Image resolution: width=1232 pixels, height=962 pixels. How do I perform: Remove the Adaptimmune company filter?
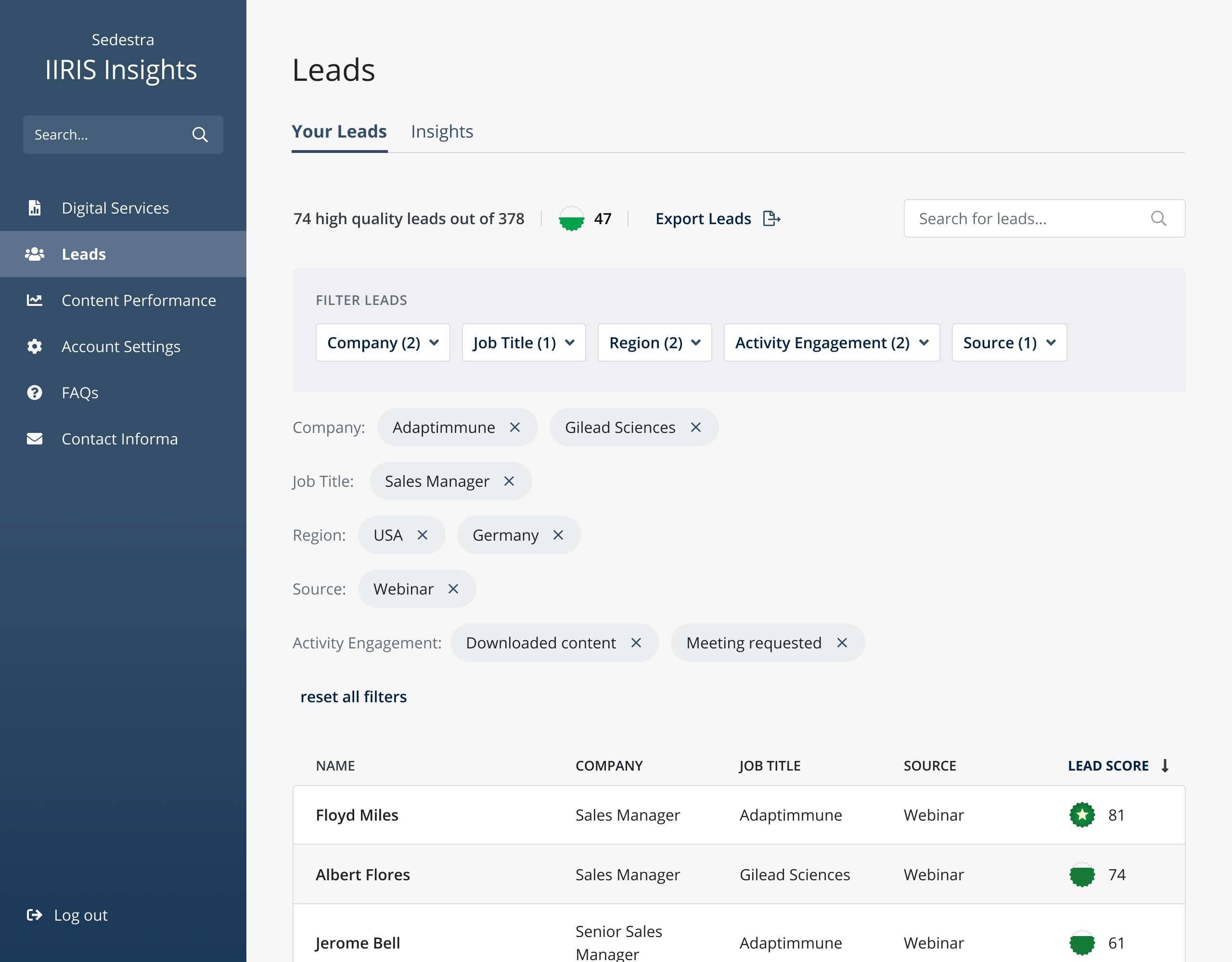tap(514, 428)
